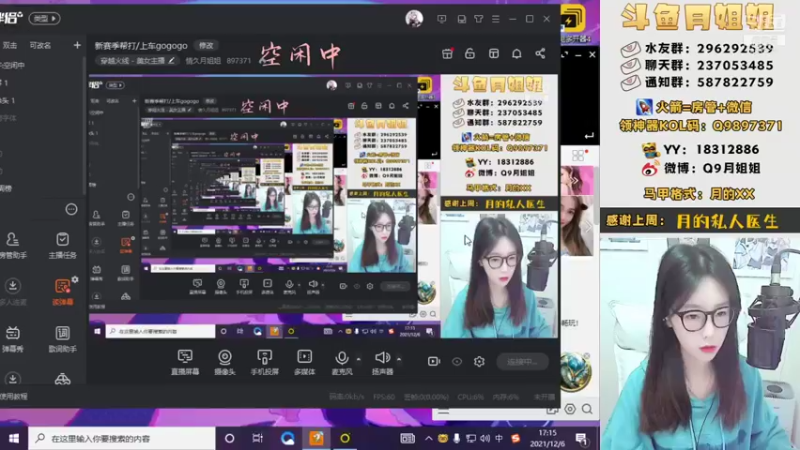The image size is (800, 450).
Task: Open the game client hexagon settings
Action: click(570, 409)
